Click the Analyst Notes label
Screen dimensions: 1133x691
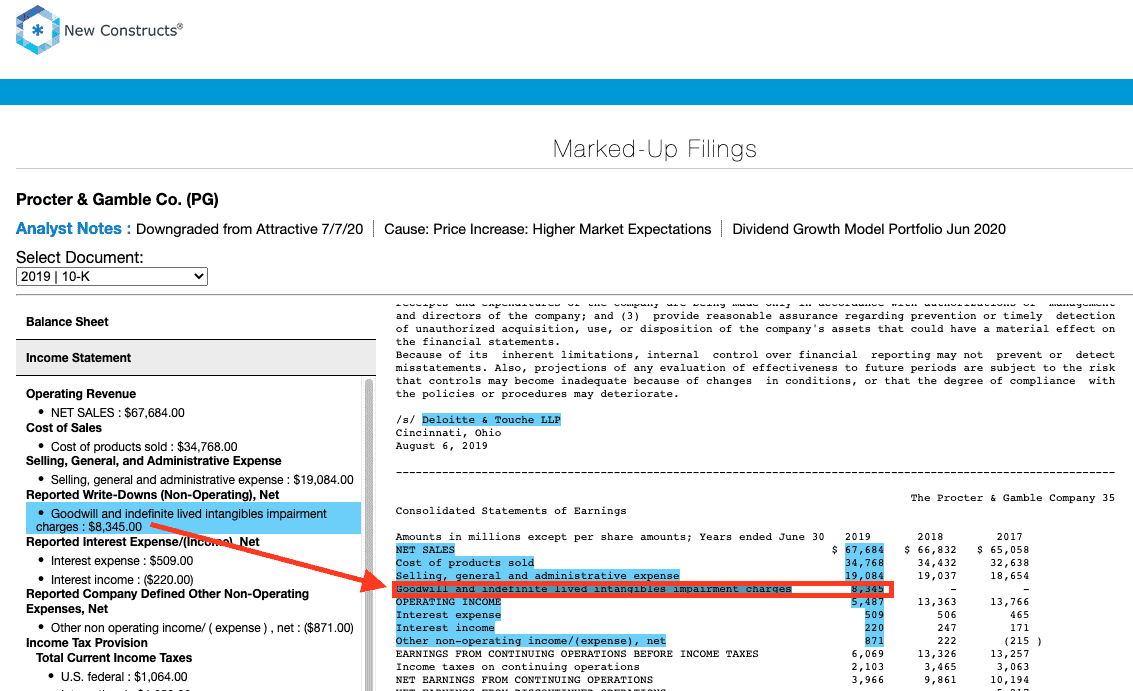point(73,228)
